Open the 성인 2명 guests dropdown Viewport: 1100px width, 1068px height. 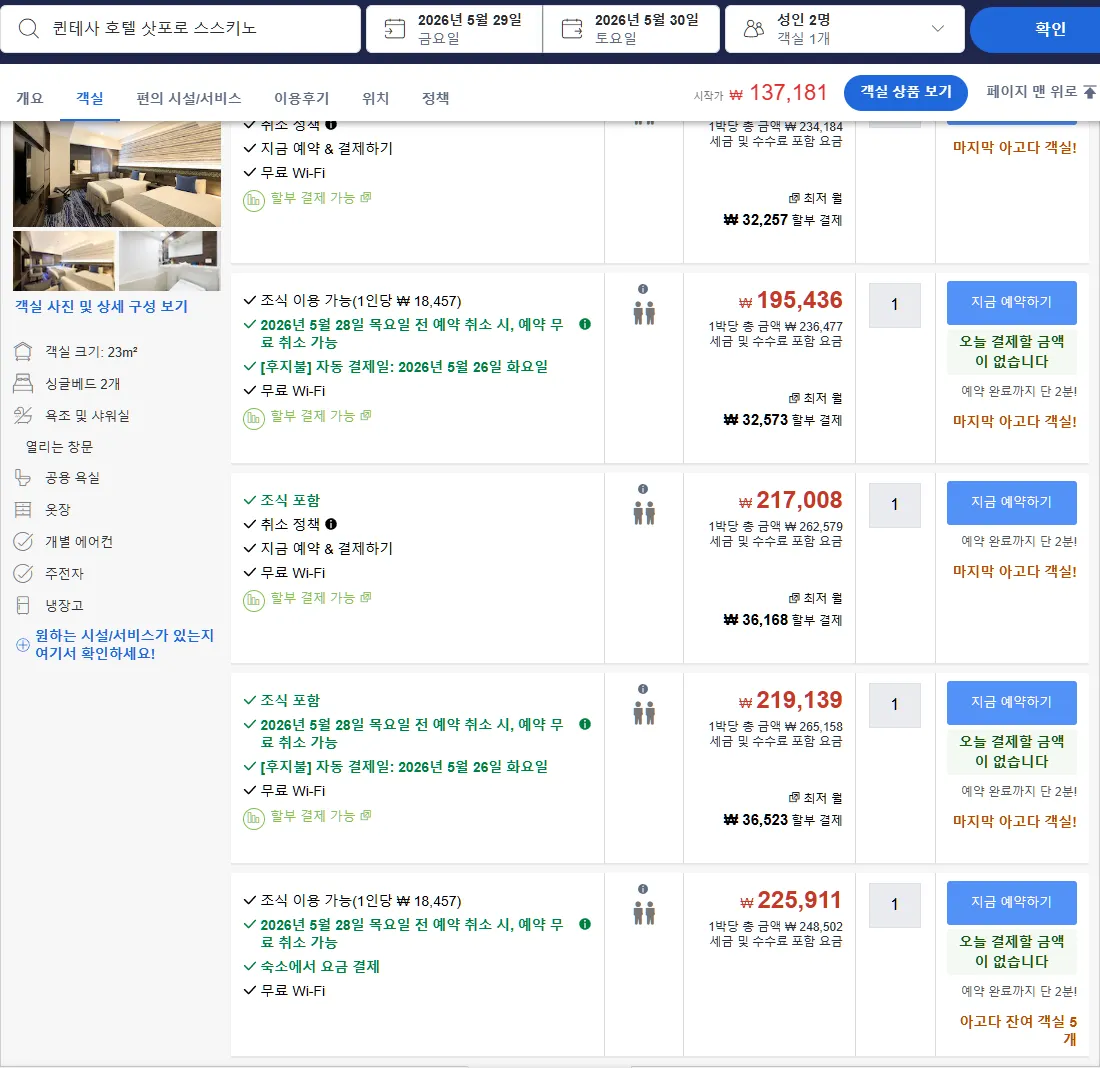845,29
